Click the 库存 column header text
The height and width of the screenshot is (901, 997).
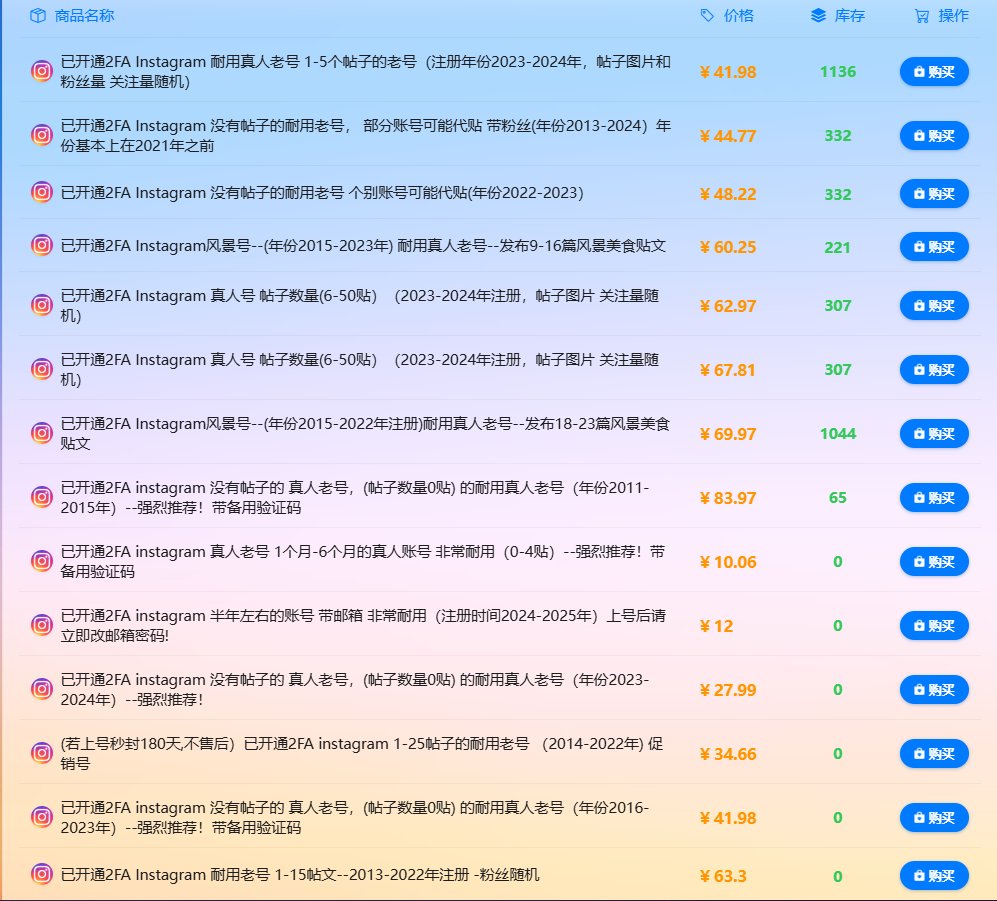[x=849, y=15]
